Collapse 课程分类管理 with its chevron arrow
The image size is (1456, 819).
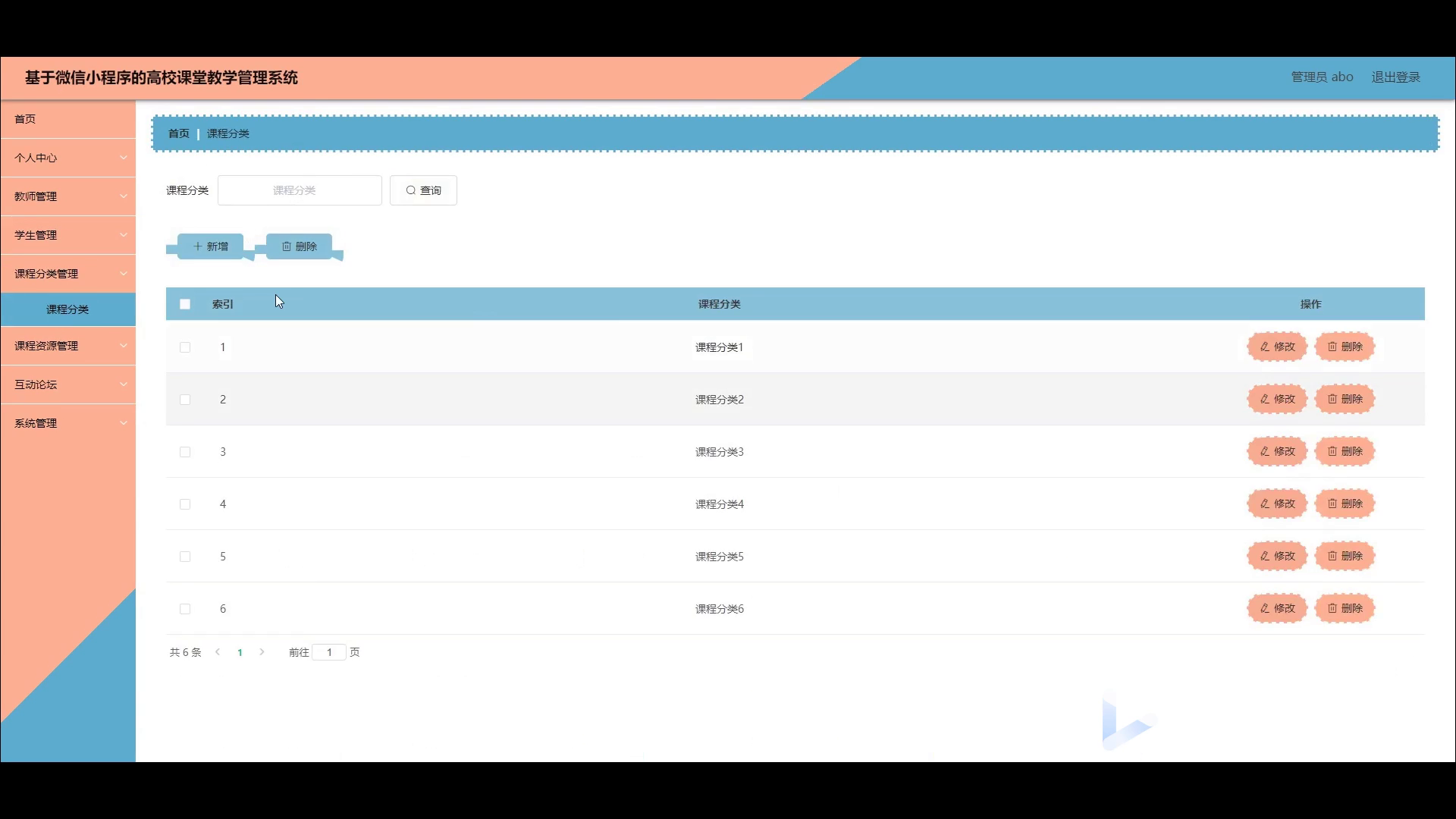click(x=123, y=274)
